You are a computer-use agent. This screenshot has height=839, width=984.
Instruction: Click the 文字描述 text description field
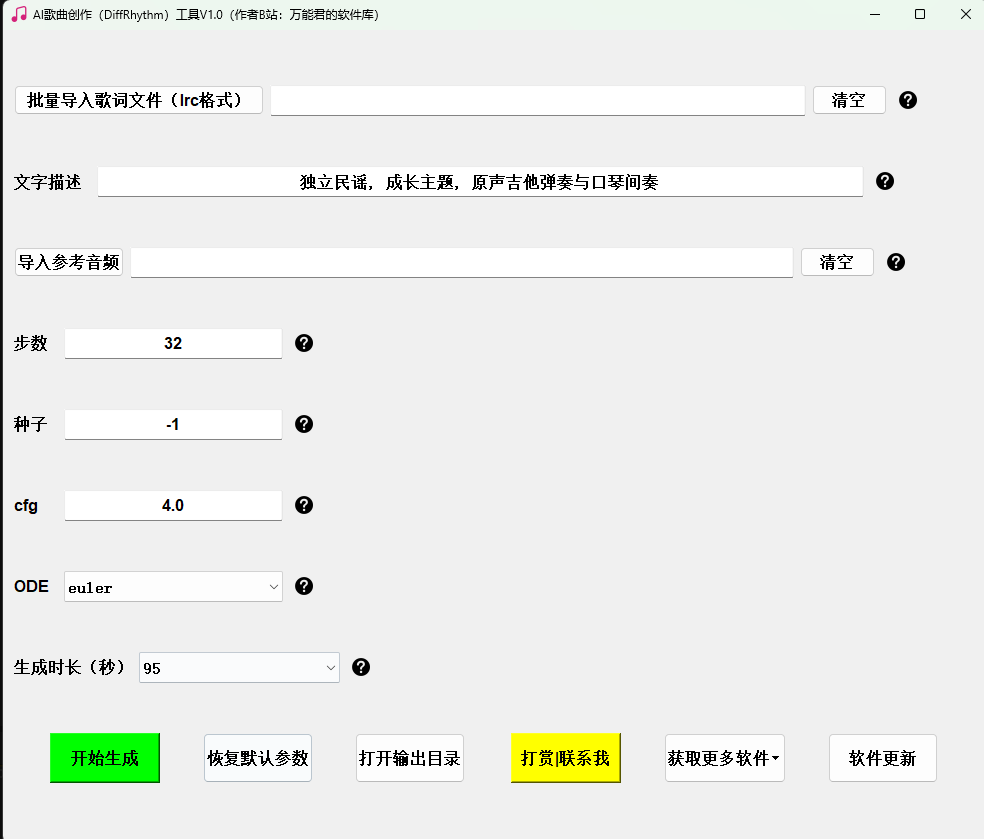[x=480, y=182]
